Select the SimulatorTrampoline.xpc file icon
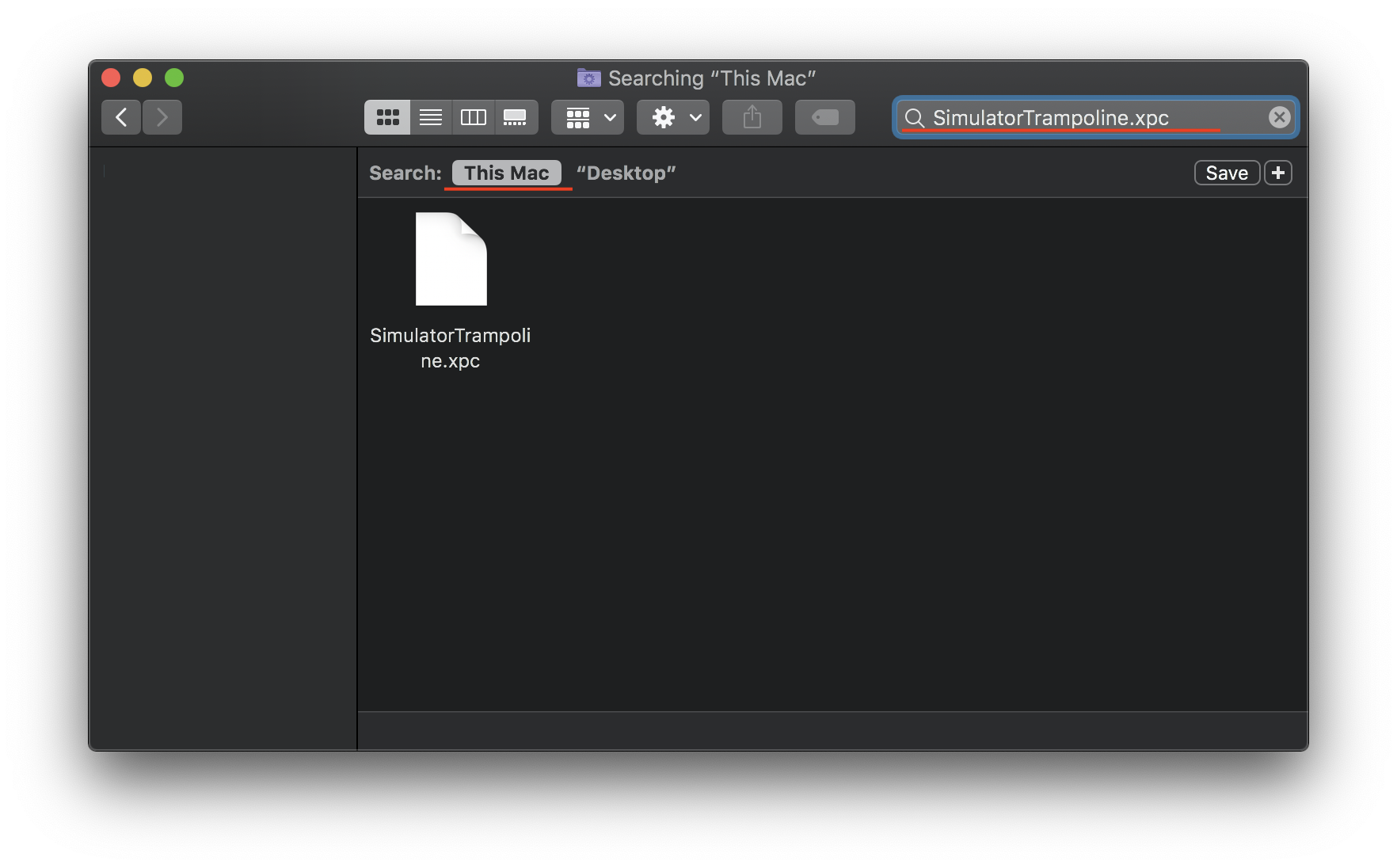The image size is (1397, 868). point(451,259)
